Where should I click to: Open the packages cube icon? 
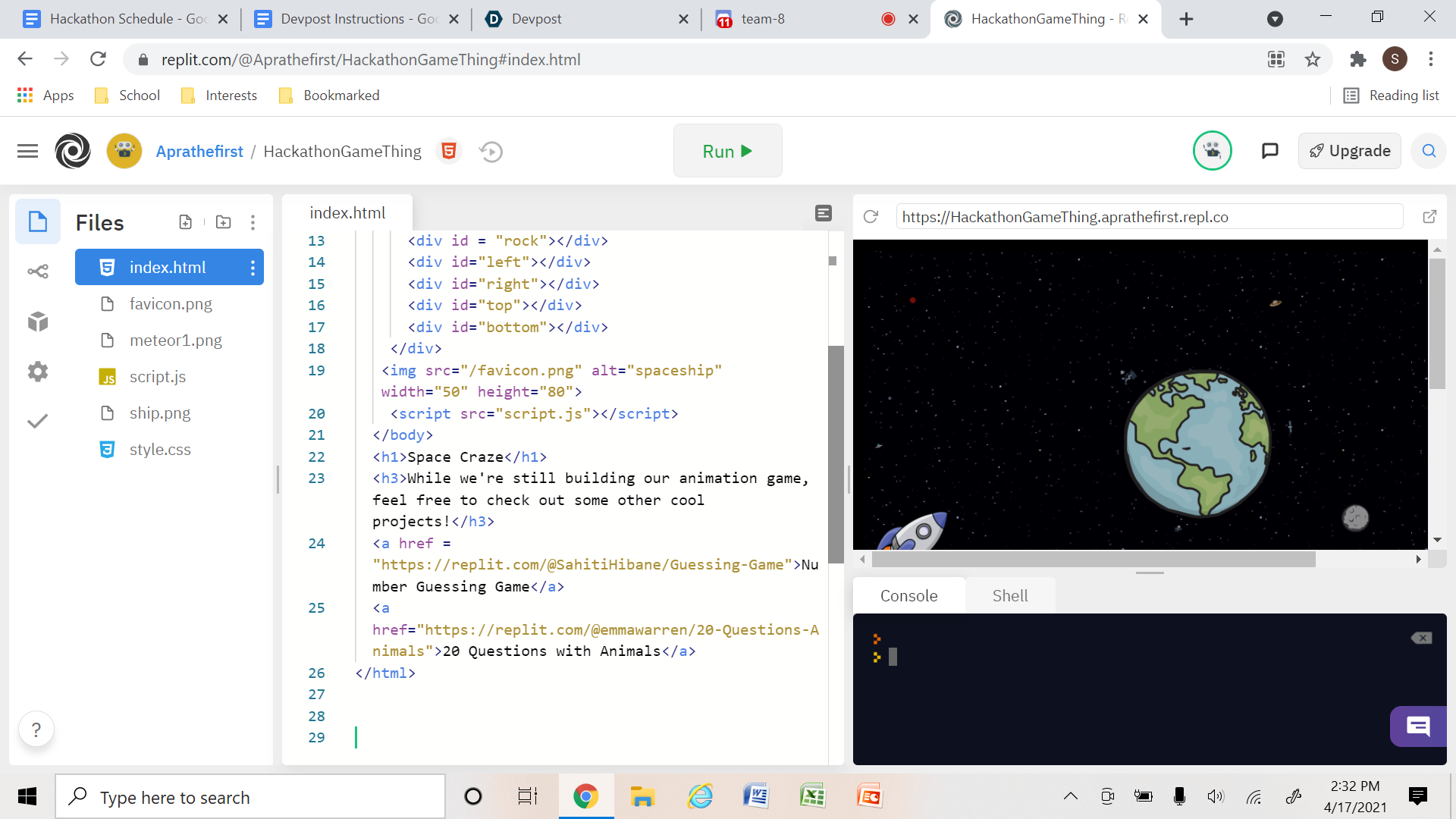38,322
